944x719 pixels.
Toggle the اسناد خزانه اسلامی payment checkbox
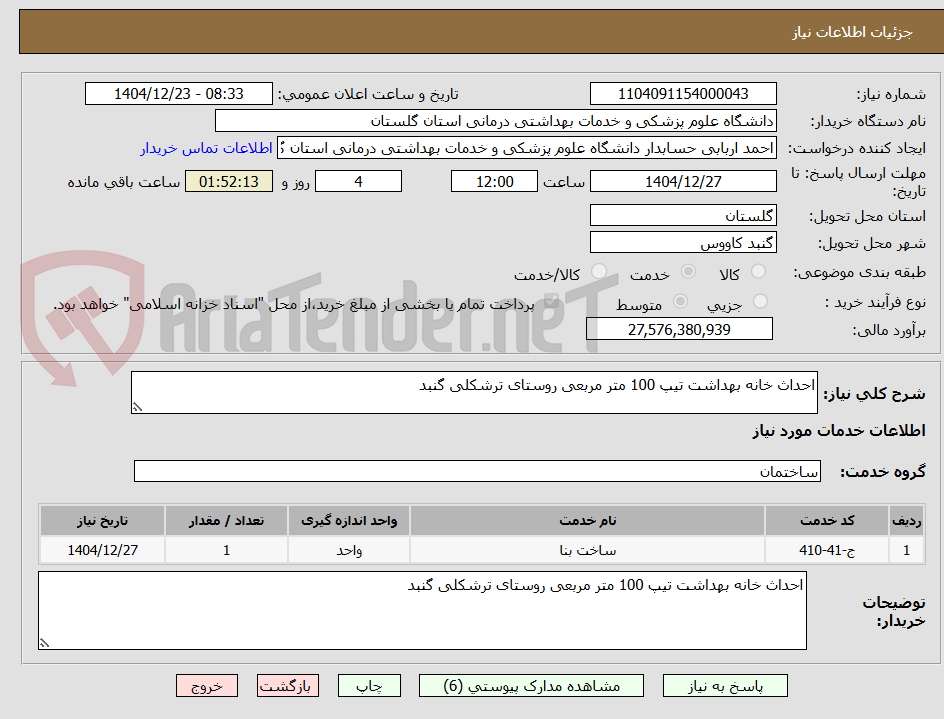tap(550, 303)
